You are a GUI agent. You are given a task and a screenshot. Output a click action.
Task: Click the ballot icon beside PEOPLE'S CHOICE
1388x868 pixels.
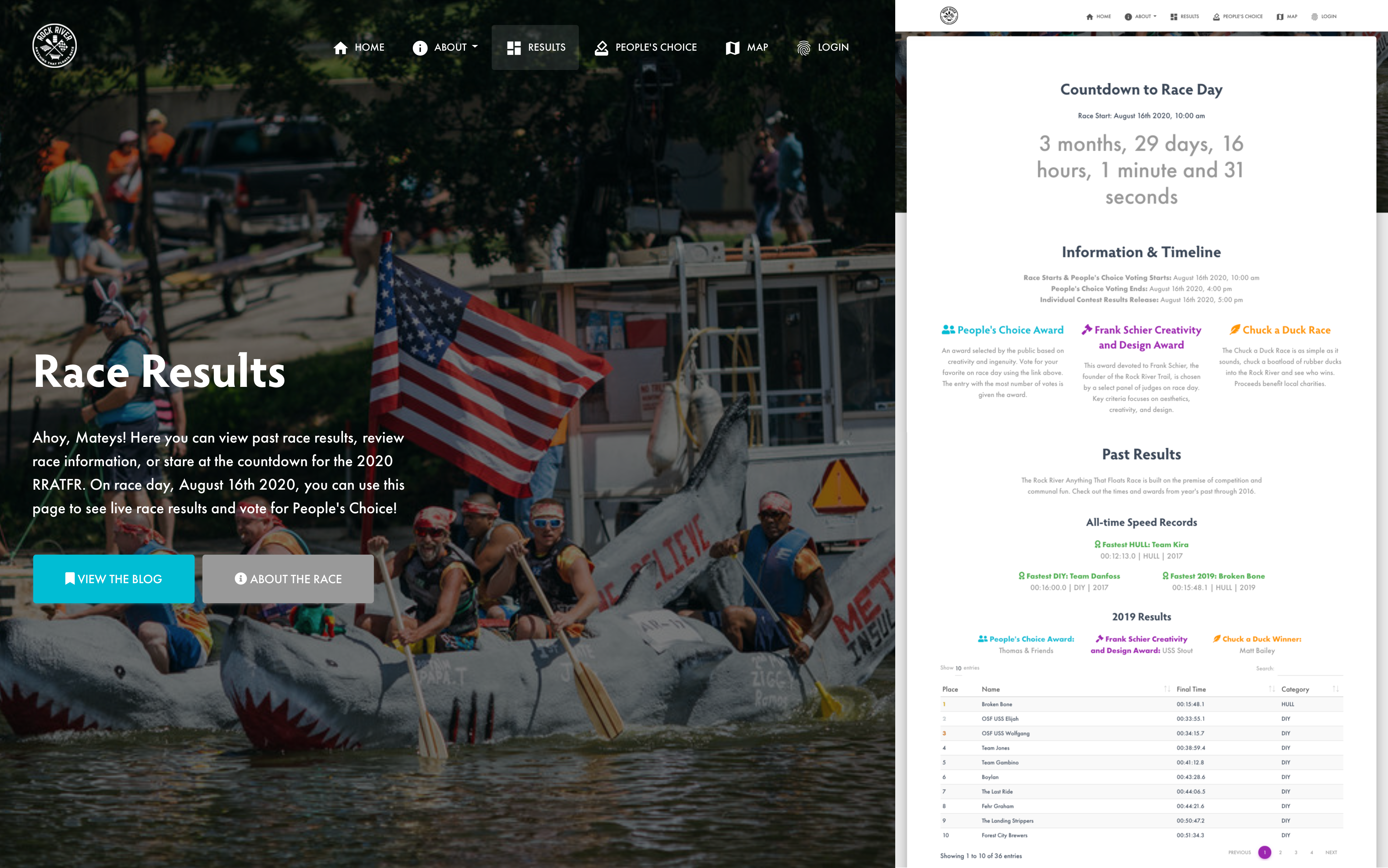point(601,48)
